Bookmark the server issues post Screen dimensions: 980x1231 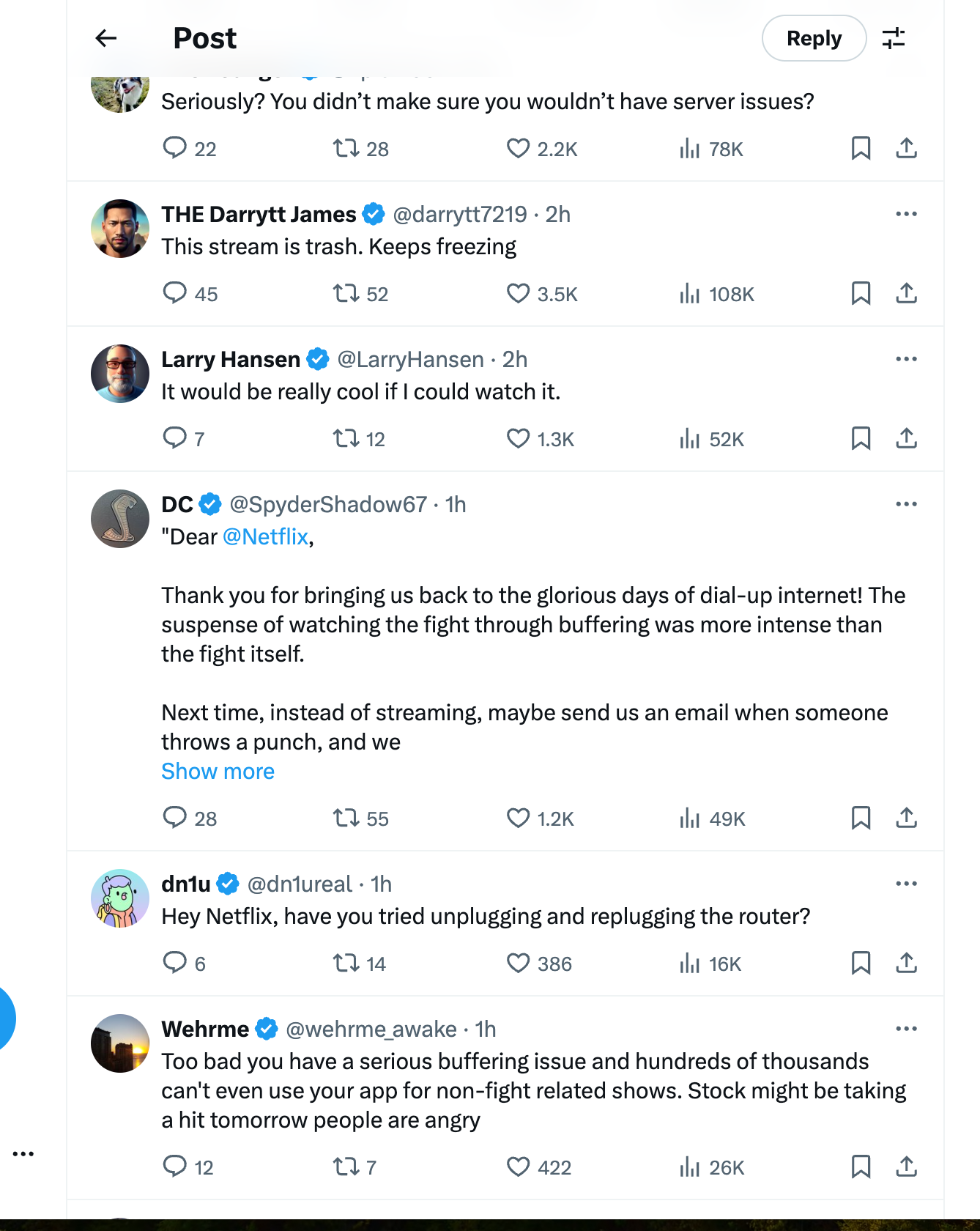861,149
